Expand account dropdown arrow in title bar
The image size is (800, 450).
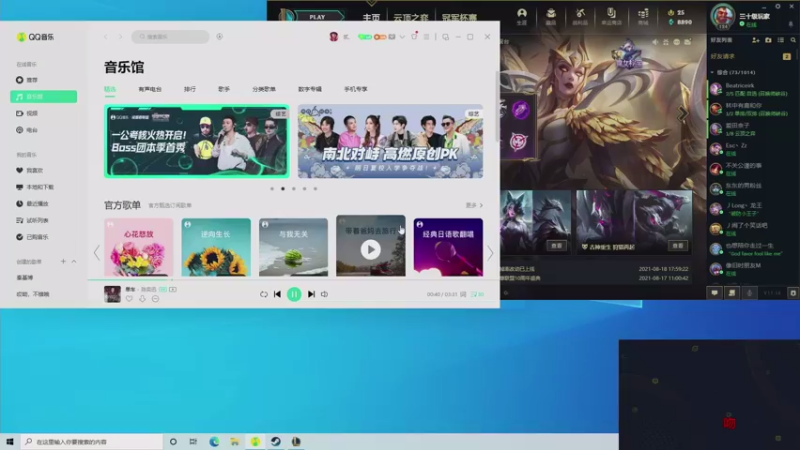[402, 37]
